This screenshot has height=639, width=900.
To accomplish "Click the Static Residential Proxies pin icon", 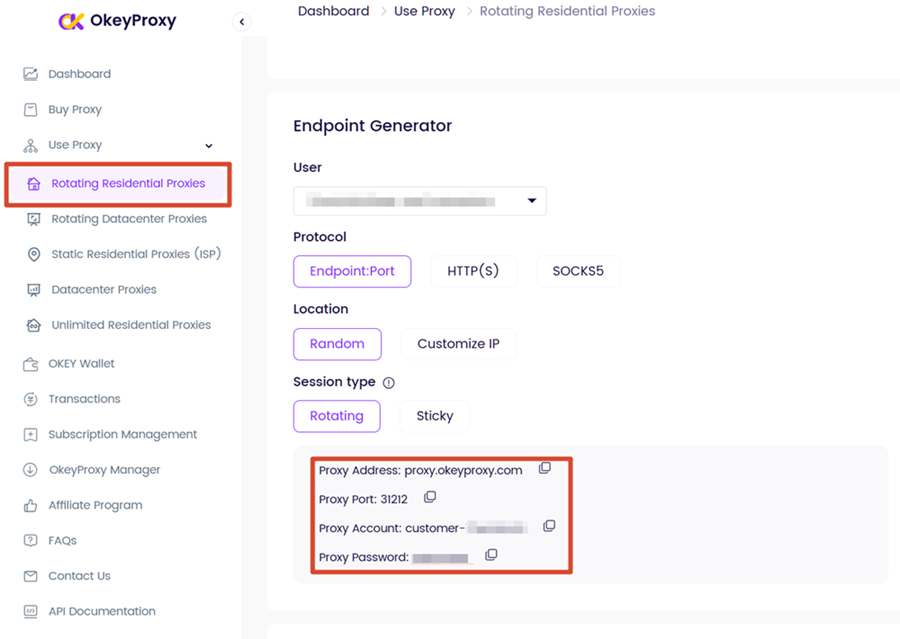I will point(34,254).
